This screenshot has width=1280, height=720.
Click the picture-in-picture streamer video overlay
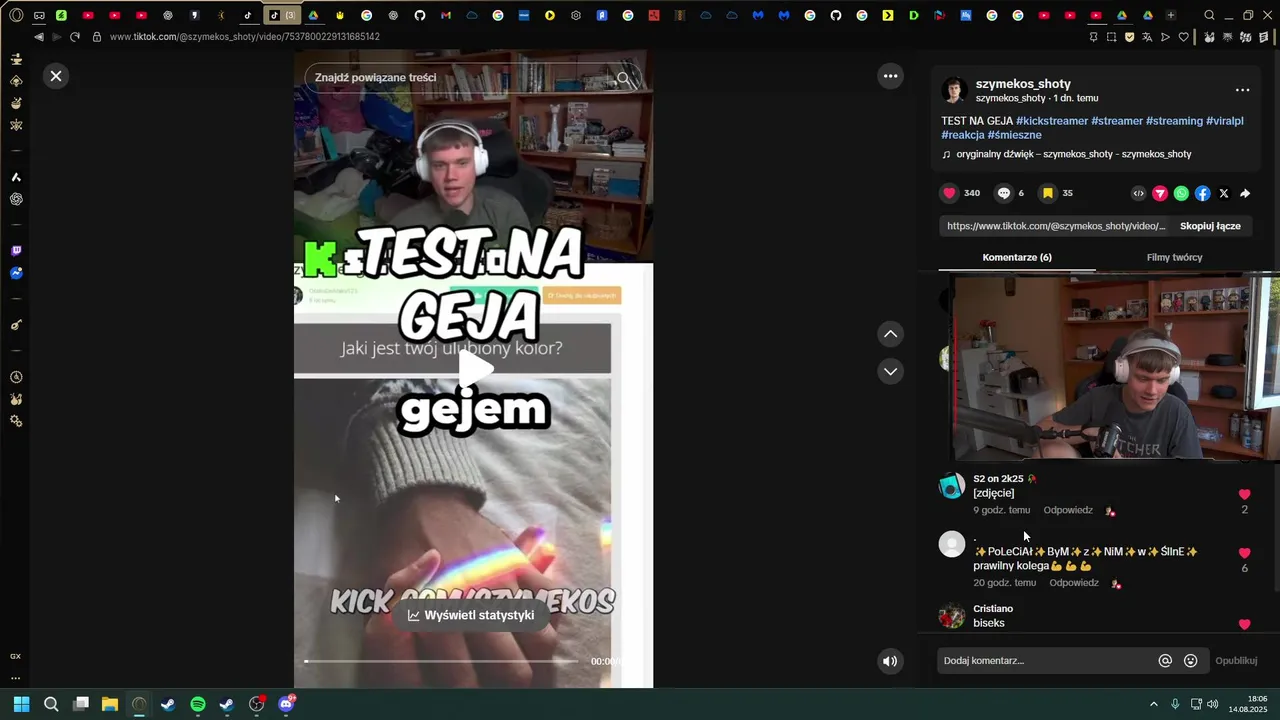[1115, 367]
